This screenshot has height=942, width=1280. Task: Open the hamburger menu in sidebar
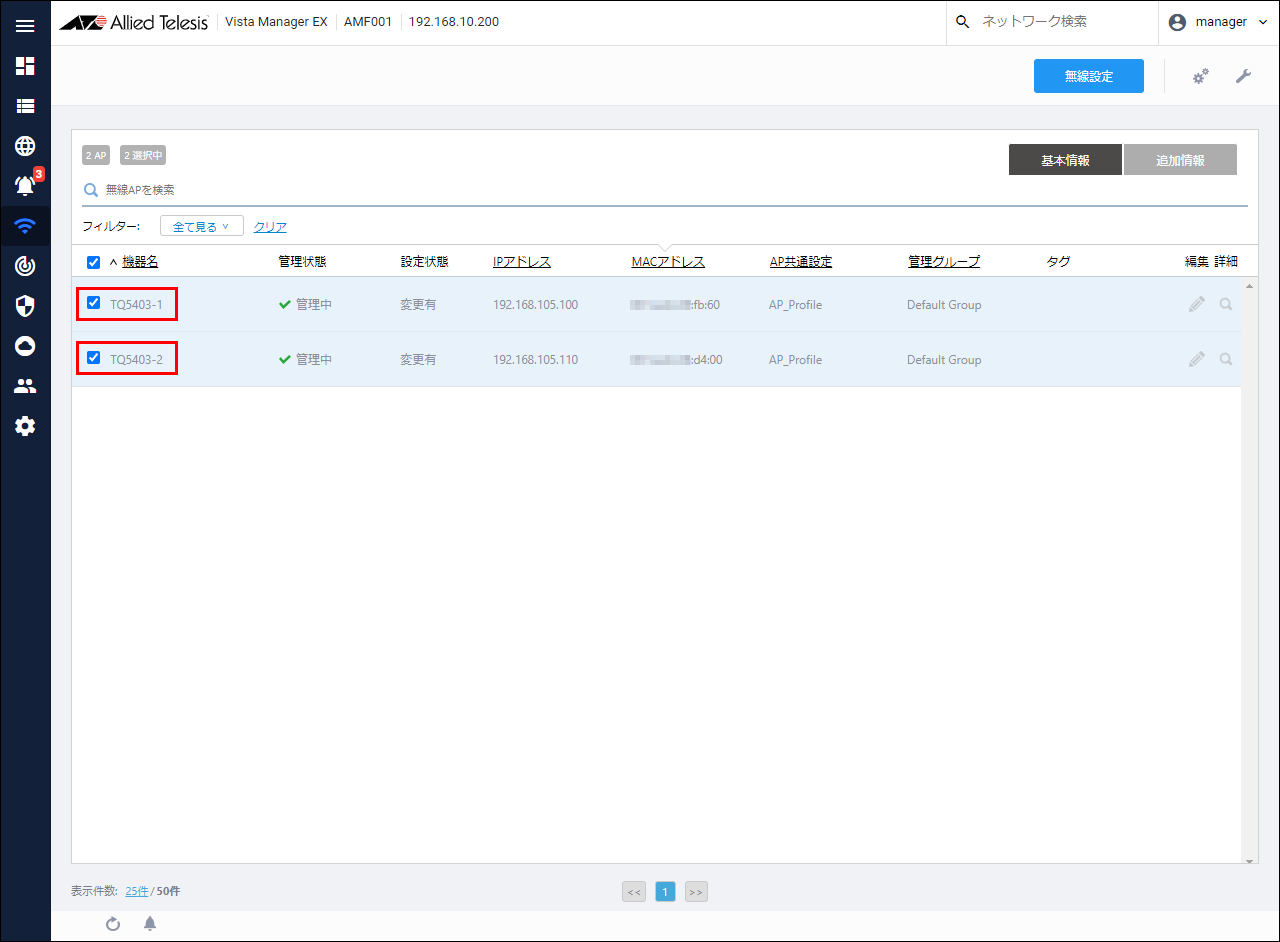(x=25, y=26)
